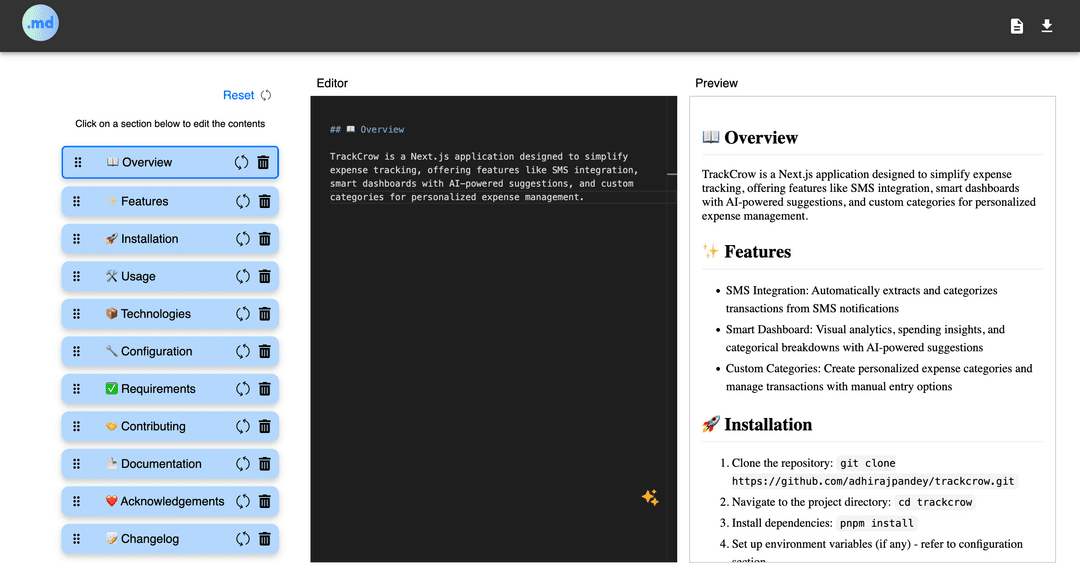
Task: Select the Contributing section
Action: pyautogui.click(x=153, y=426)
